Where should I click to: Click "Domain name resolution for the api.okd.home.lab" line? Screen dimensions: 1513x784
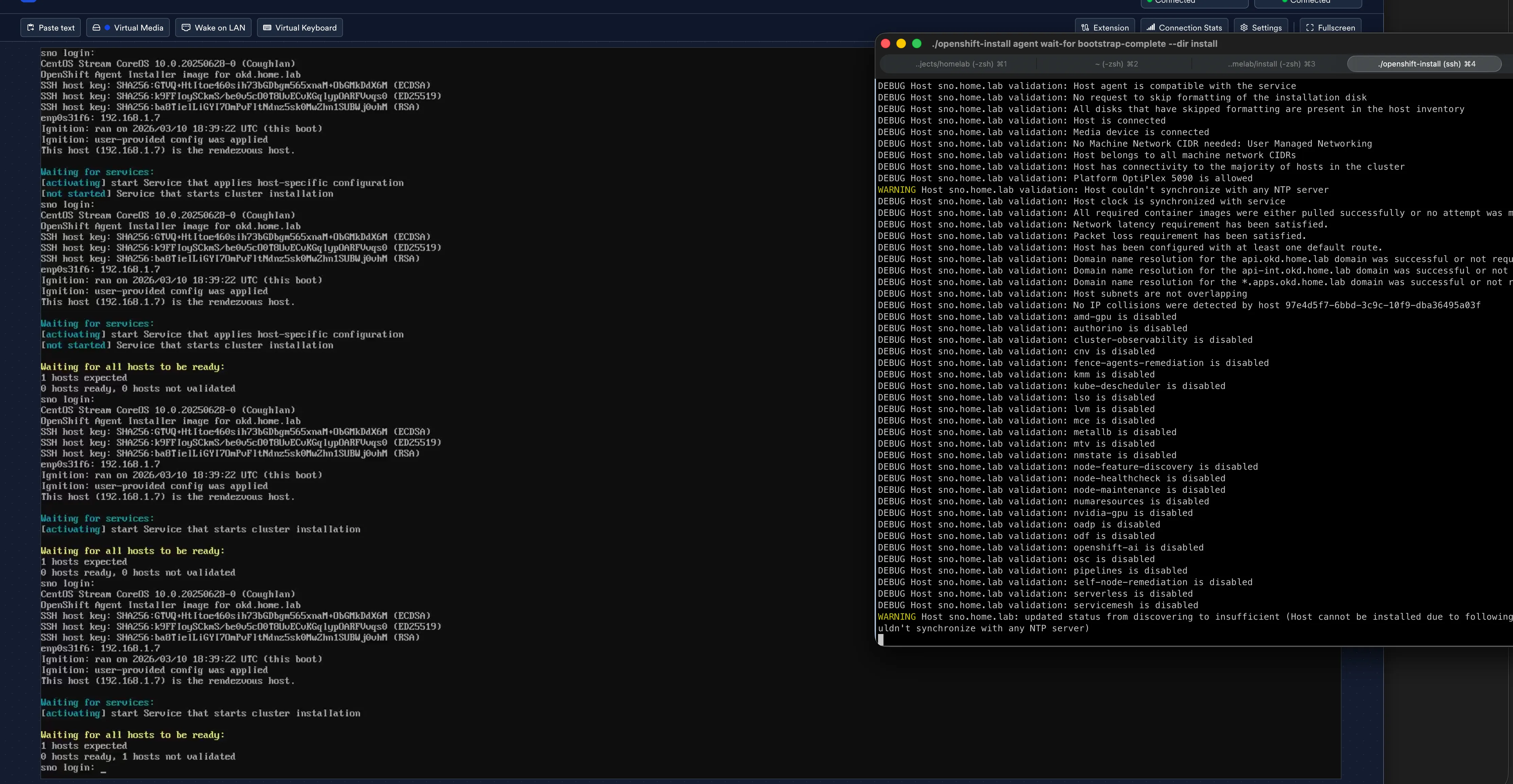click(1195, 259)
